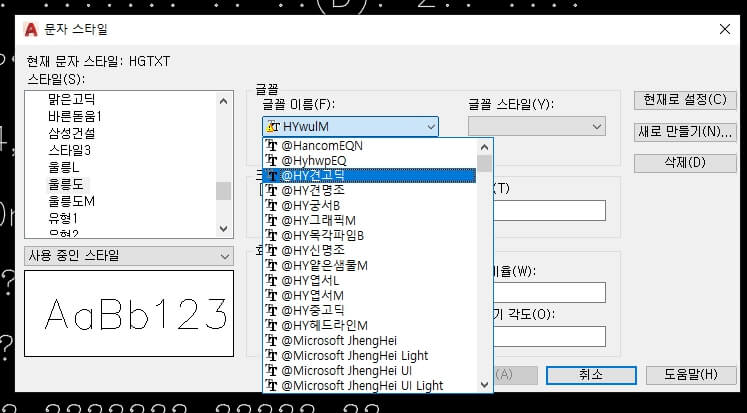
Task: Select 스타일3 in styles list
Action: tap(70, 151)
